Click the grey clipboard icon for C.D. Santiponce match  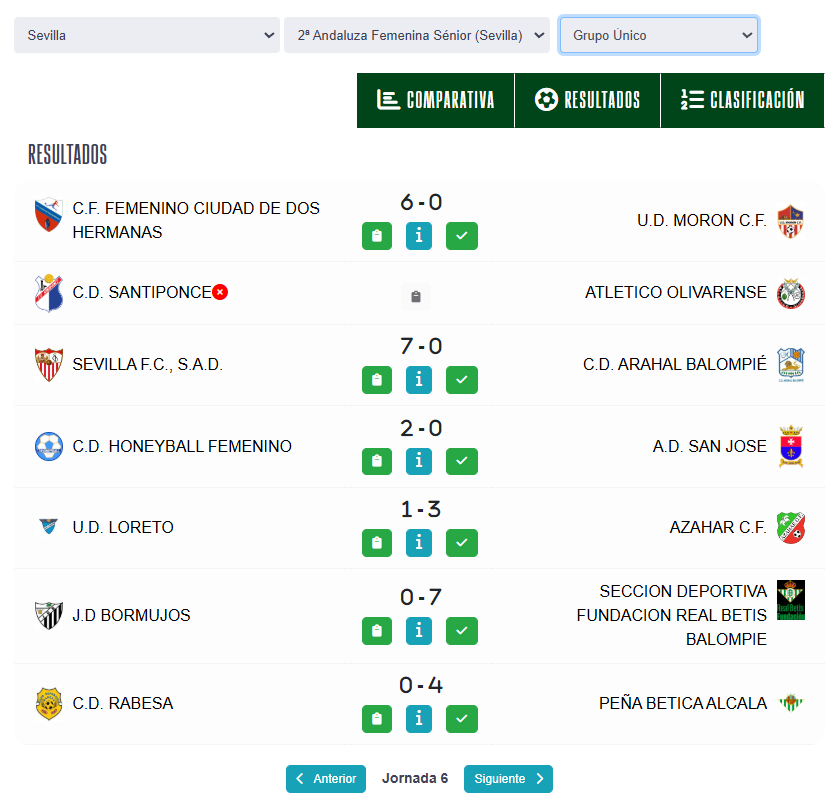click(x=417, y=297)
